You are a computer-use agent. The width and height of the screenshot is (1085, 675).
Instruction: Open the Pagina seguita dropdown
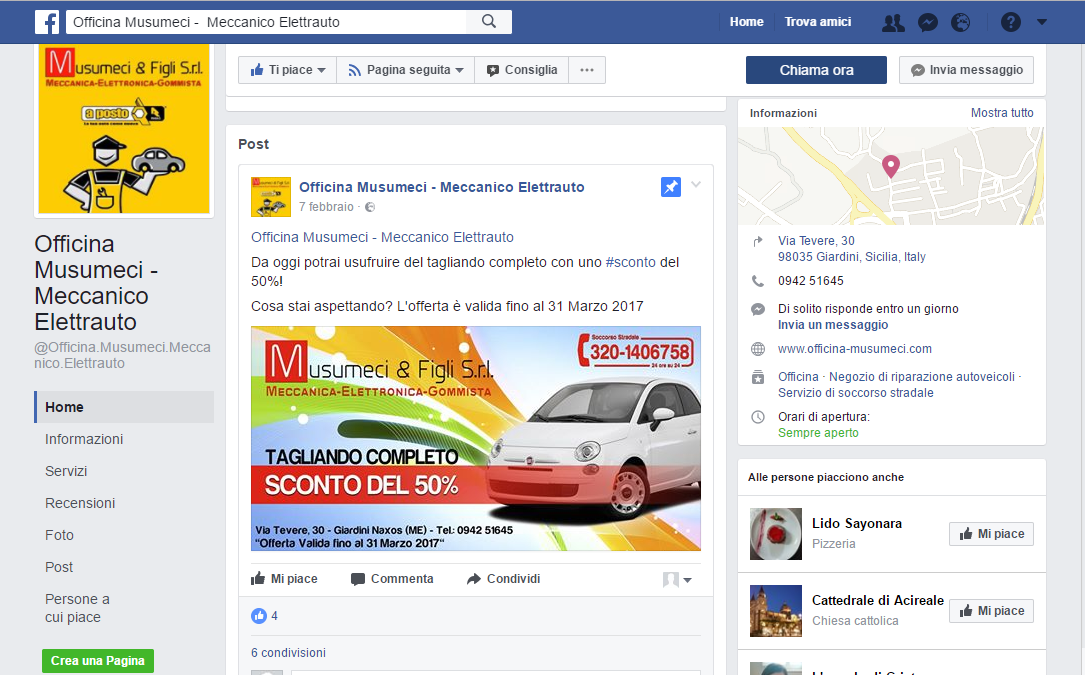click(405, 70)
